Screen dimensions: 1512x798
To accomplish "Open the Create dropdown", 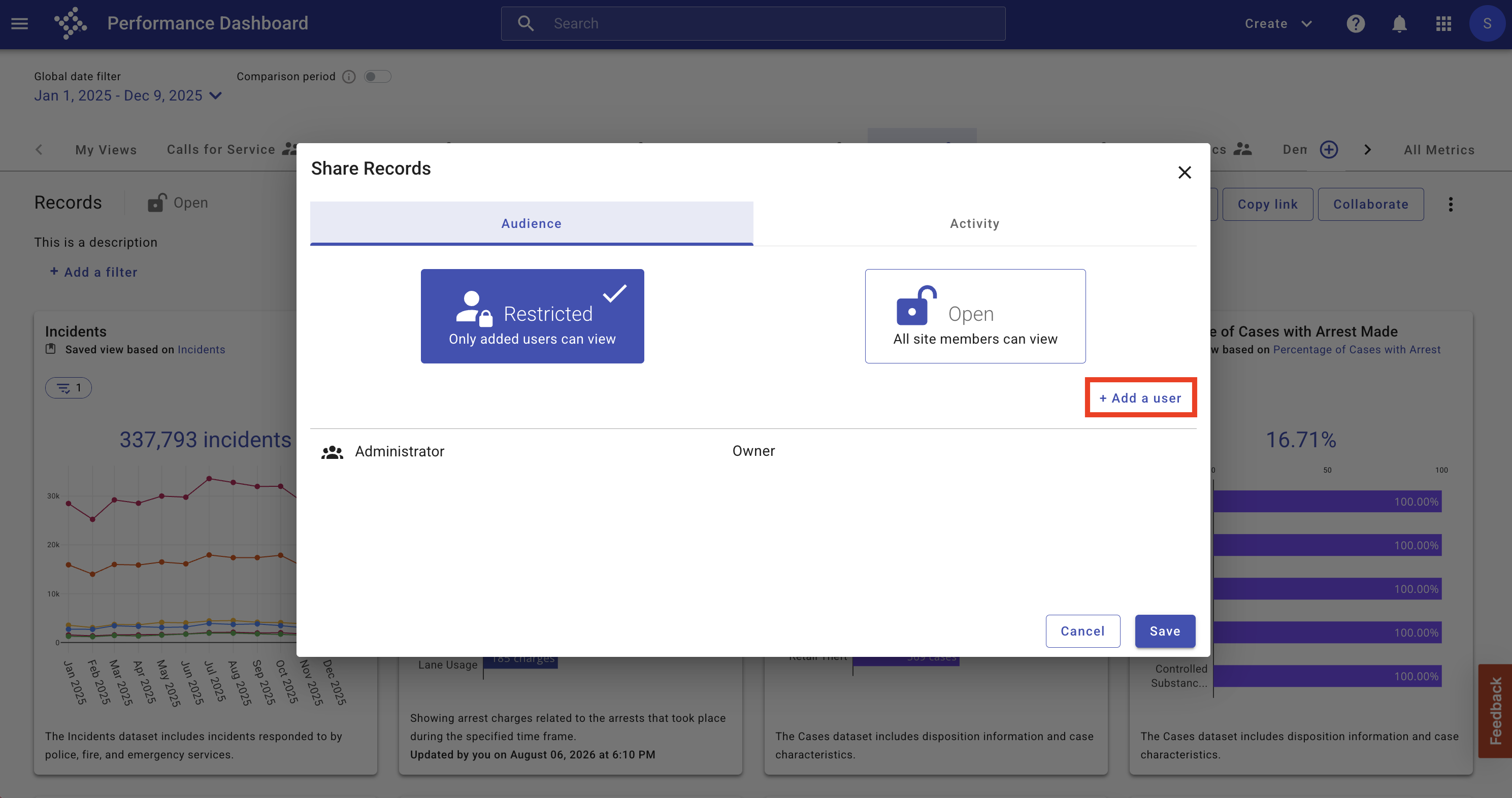I will point(1278,23).
